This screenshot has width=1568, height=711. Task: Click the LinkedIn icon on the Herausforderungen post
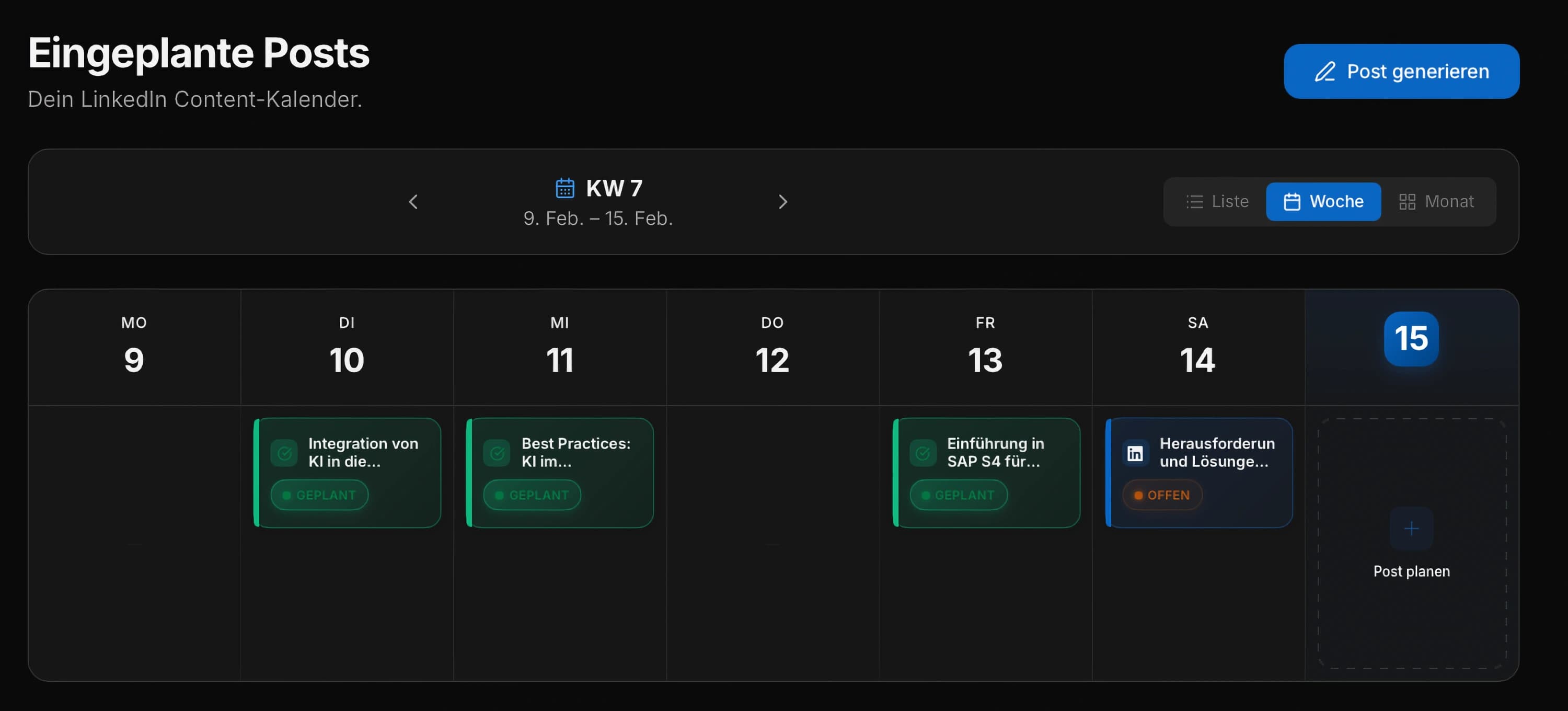click(1135, 453)
